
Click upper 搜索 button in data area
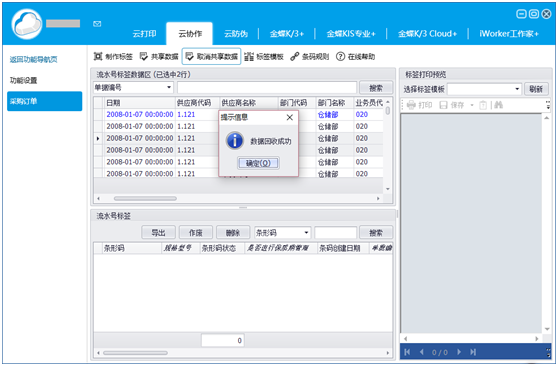pos(376,88)
